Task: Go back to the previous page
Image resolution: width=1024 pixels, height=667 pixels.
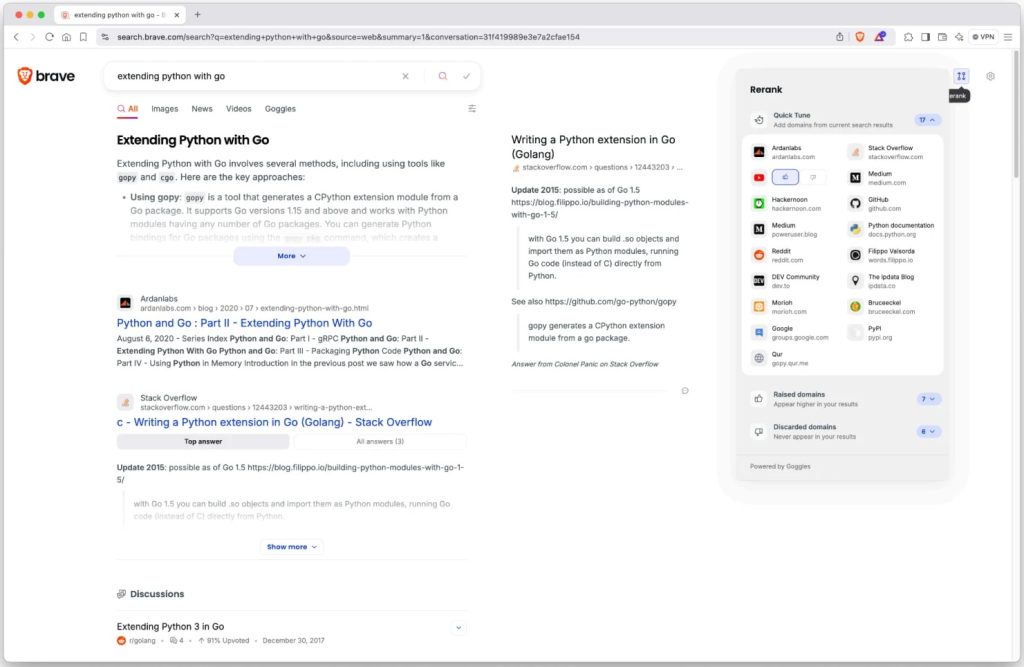Action: coord(16,37)
